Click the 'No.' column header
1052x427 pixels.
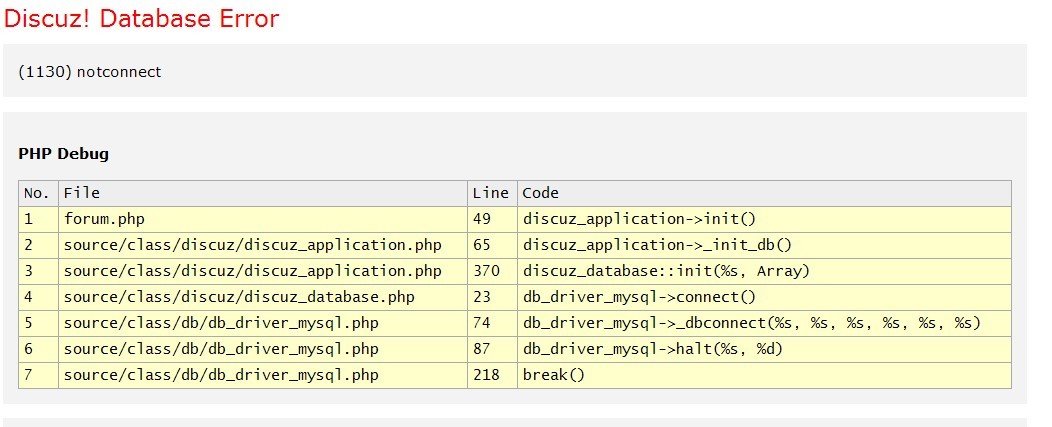(38, 193)
